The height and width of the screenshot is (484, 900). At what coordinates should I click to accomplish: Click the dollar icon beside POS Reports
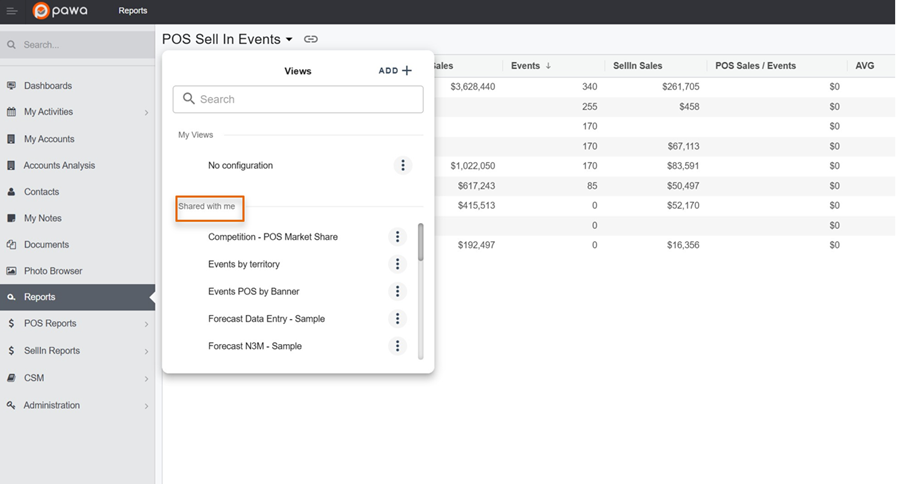11,323
